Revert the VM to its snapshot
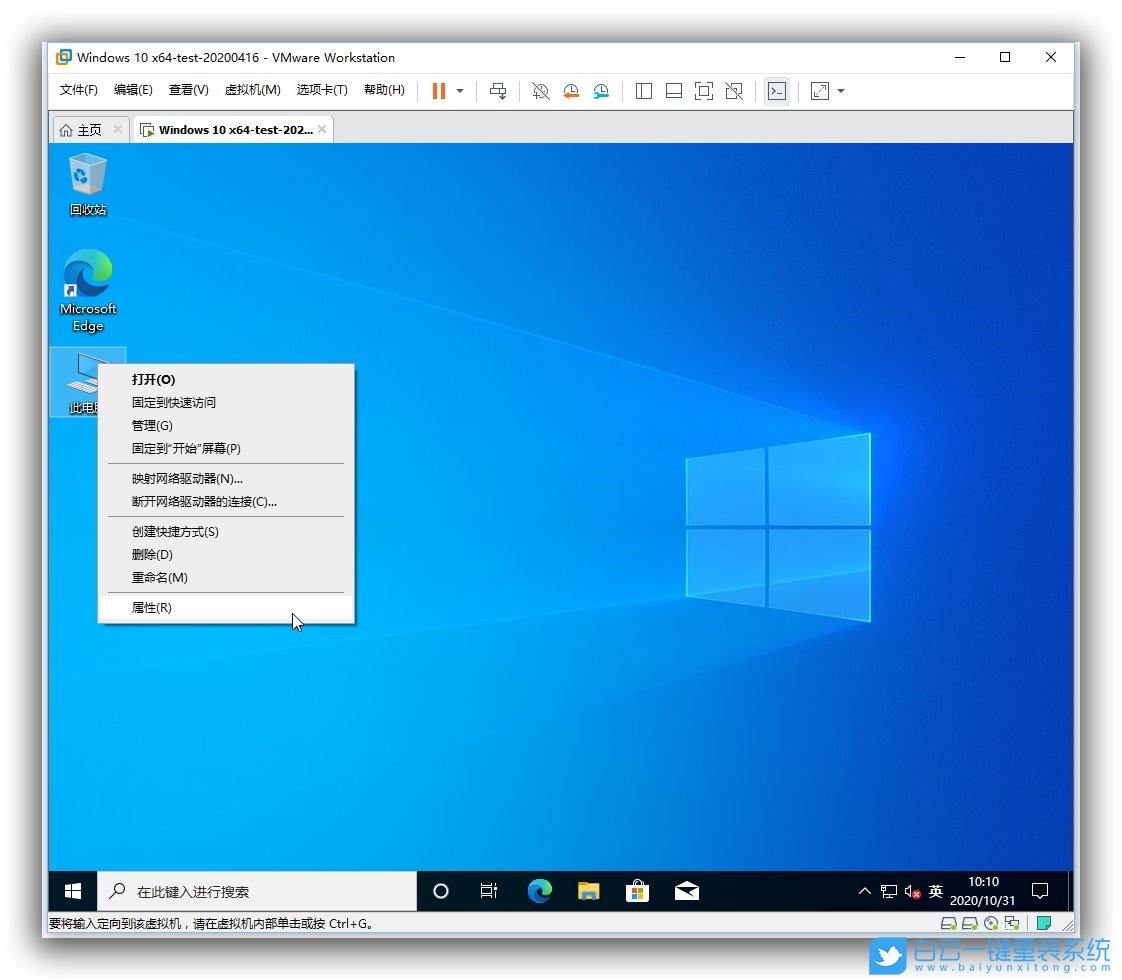The width and height of the screenshot is (1122, 980). 570,91
